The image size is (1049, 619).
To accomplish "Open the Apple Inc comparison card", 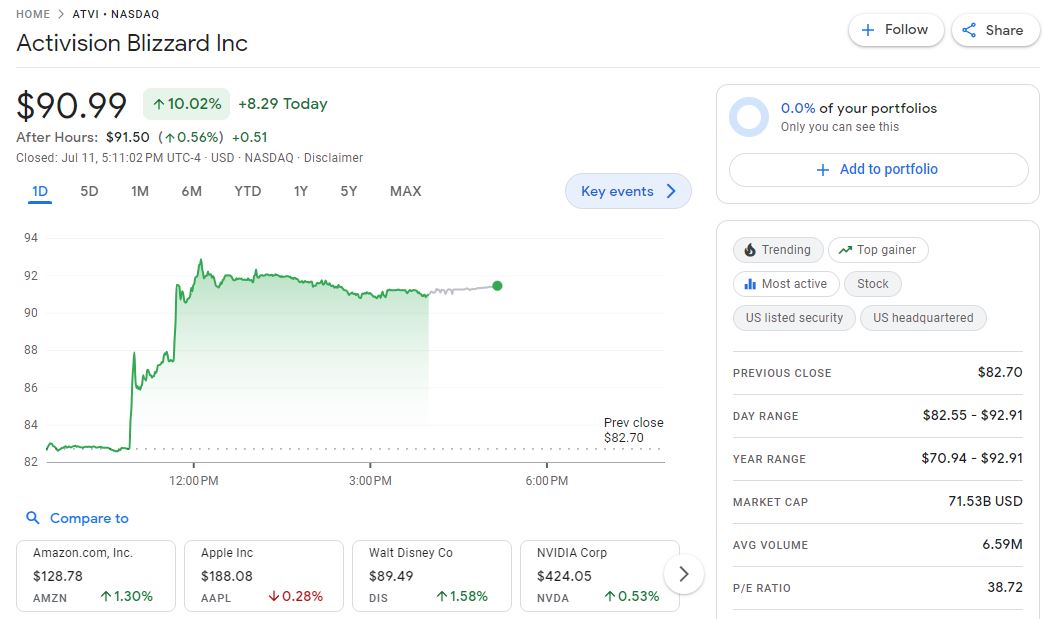I will (x=264, y=576).
